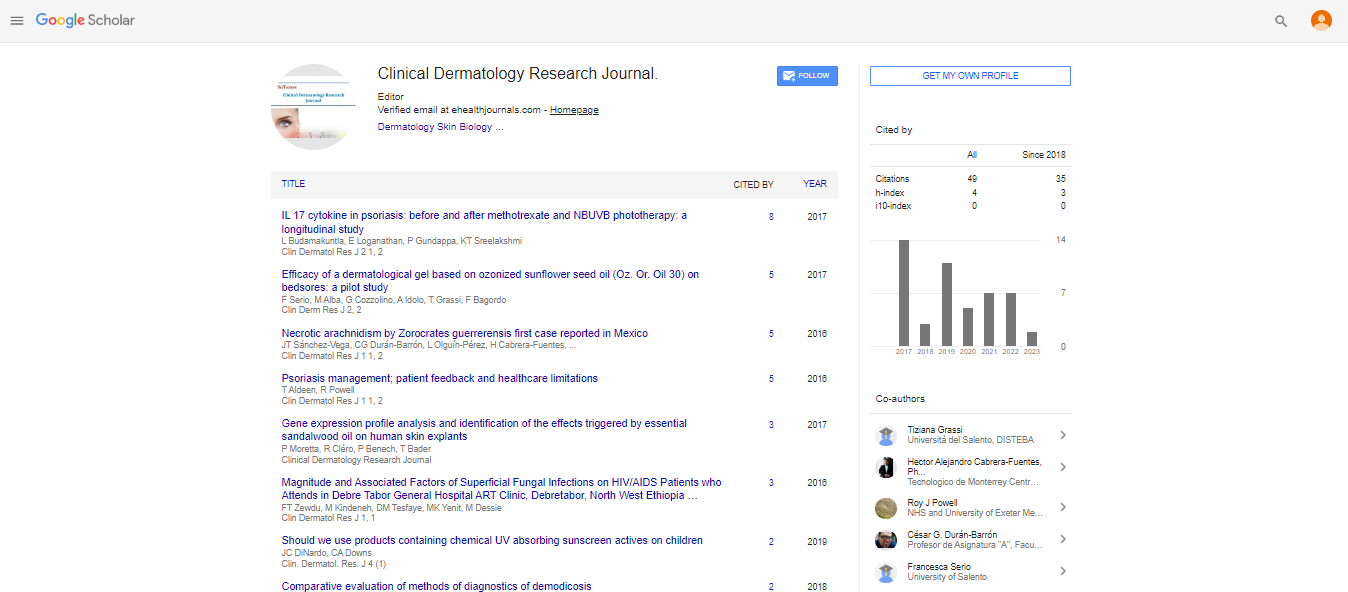Sort publications by Cited By header
1348x592 pixels.
click(753, 184)
